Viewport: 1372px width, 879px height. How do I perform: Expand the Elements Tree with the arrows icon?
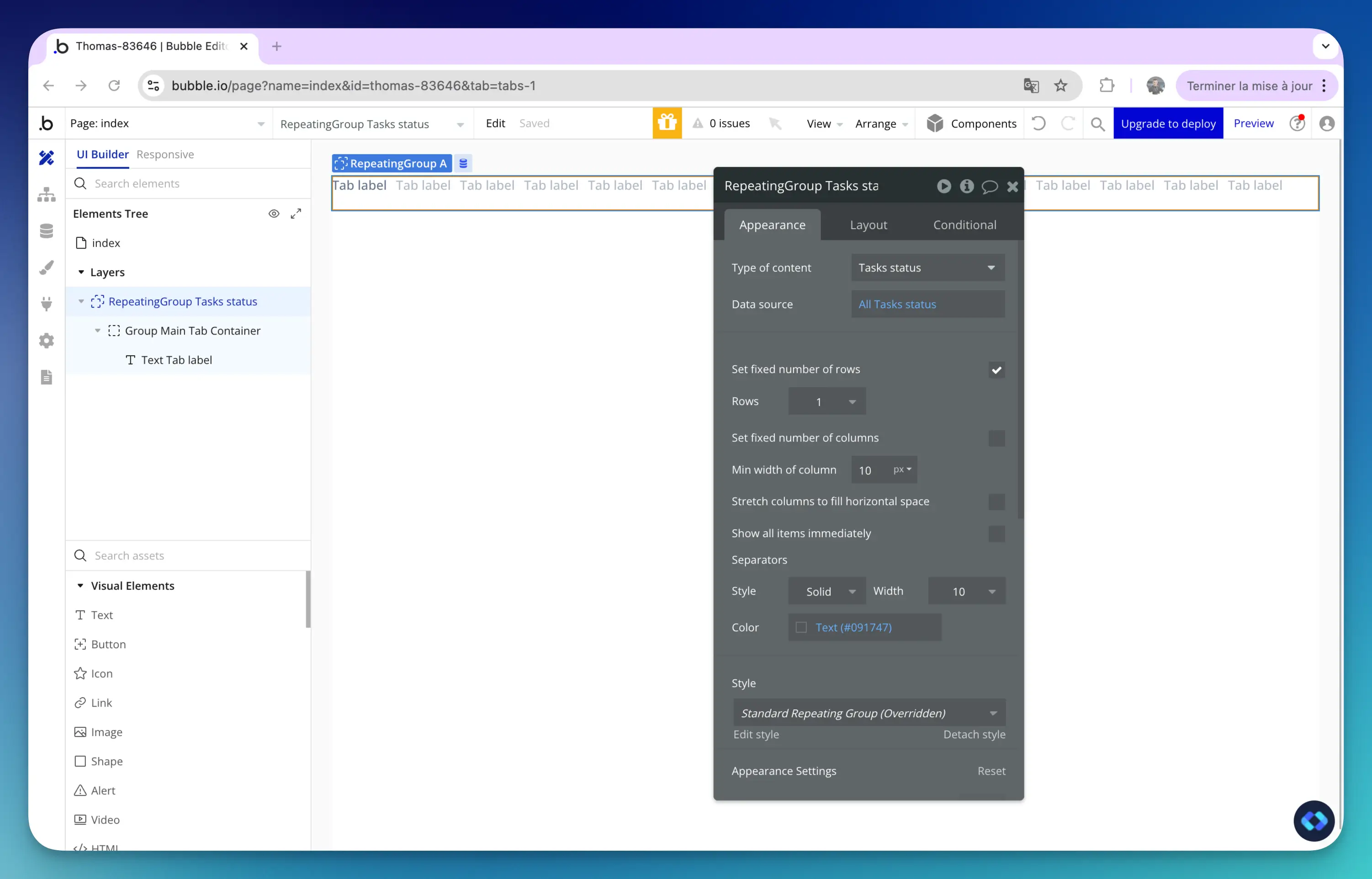pos(296,213)
